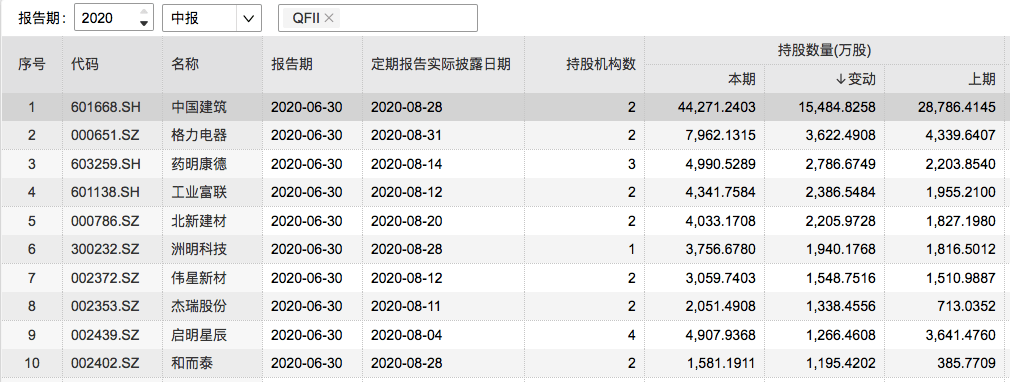Sort by 名称 column header
1010x382 pixels.
pyautogui.click(x=186, y=64)
